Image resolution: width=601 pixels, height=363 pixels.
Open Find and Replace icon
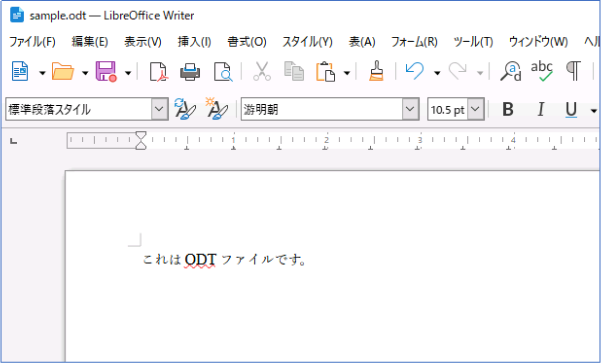point(511,71)
